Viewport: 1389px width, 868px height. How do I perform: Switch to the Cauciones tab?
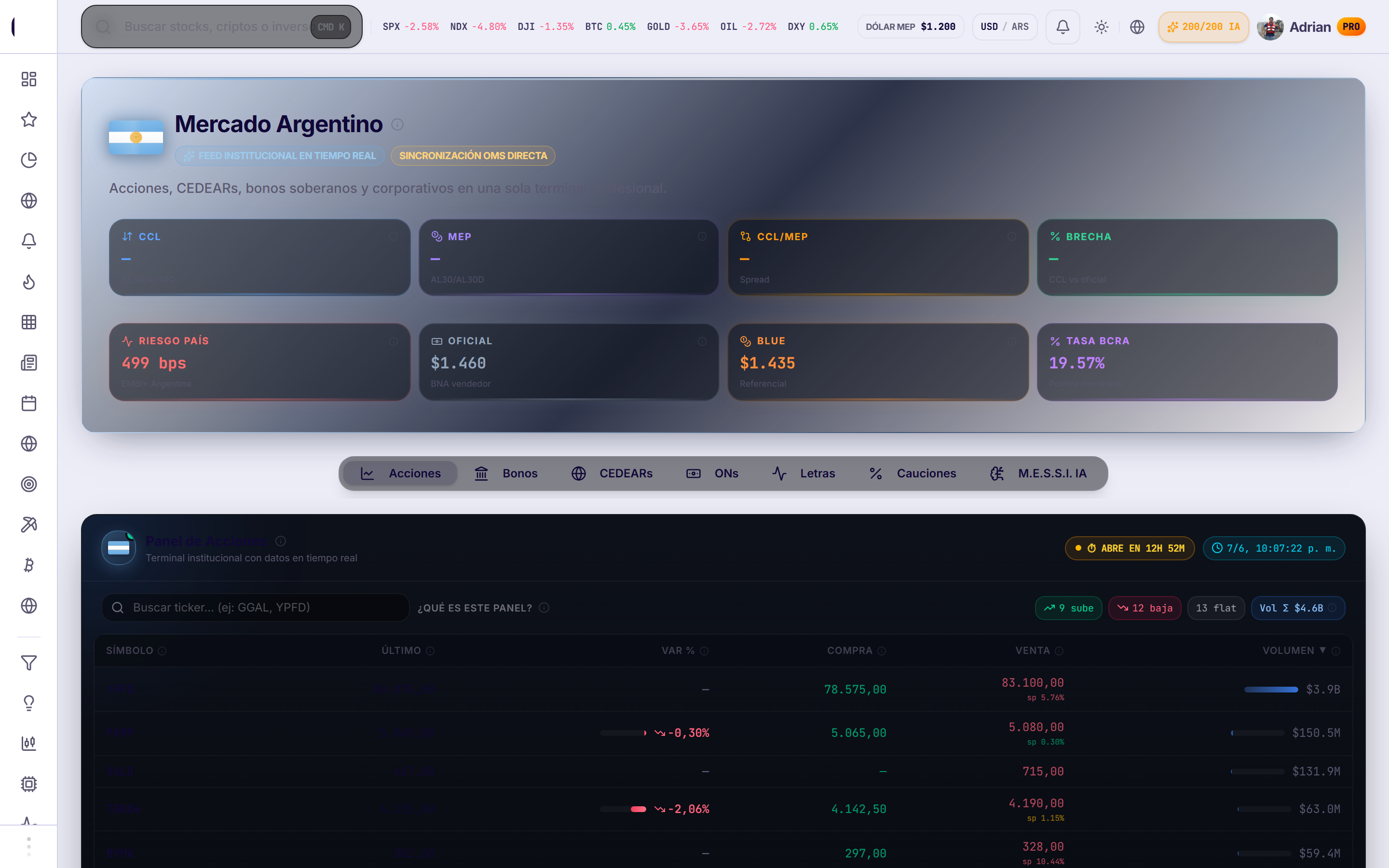(x=912, y=474)
